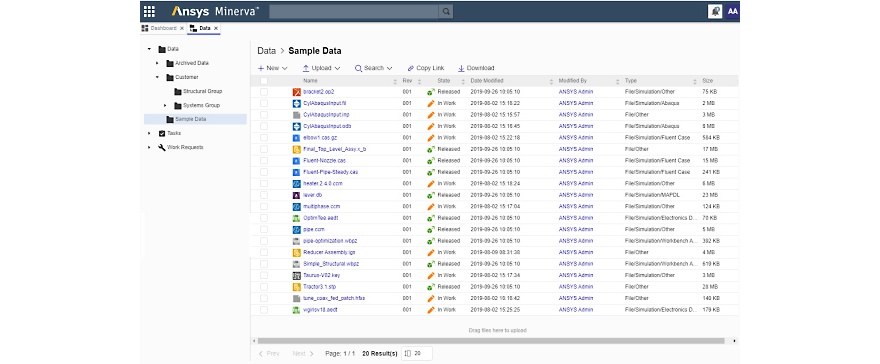Check the box for Simple_Structural.wbpz
The image size is (880, 364).
click(x=264, y=264)
